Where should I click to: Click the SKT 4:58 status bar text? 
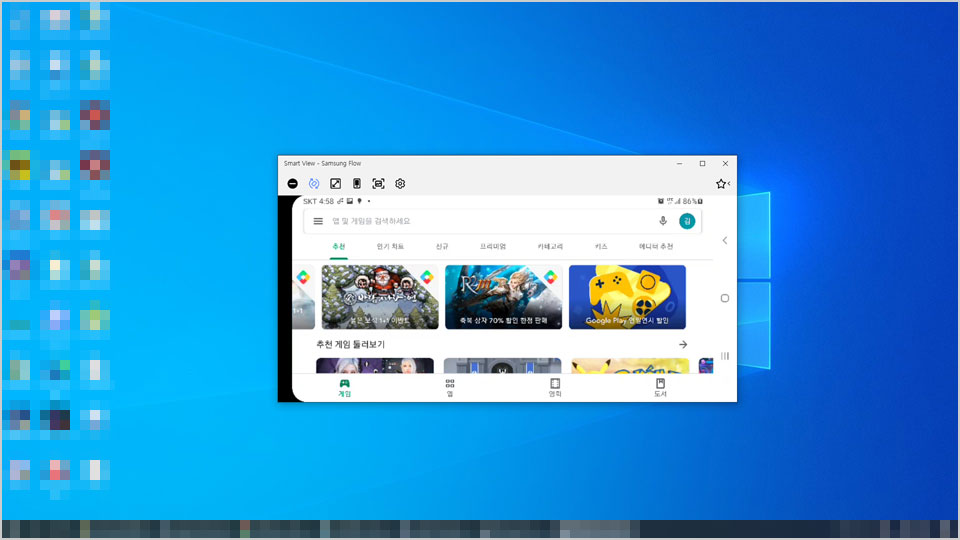318,201
